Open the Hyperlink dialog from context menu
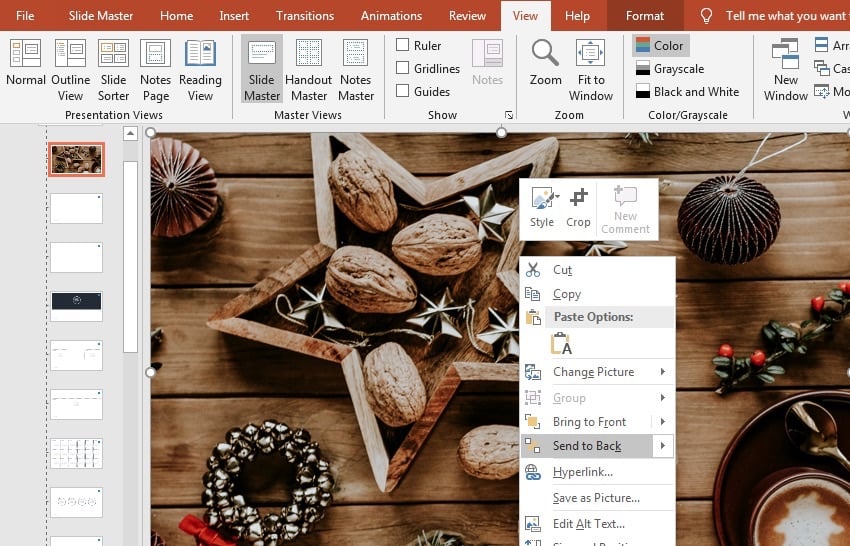The image size is (850, 546). coord(582,472)
